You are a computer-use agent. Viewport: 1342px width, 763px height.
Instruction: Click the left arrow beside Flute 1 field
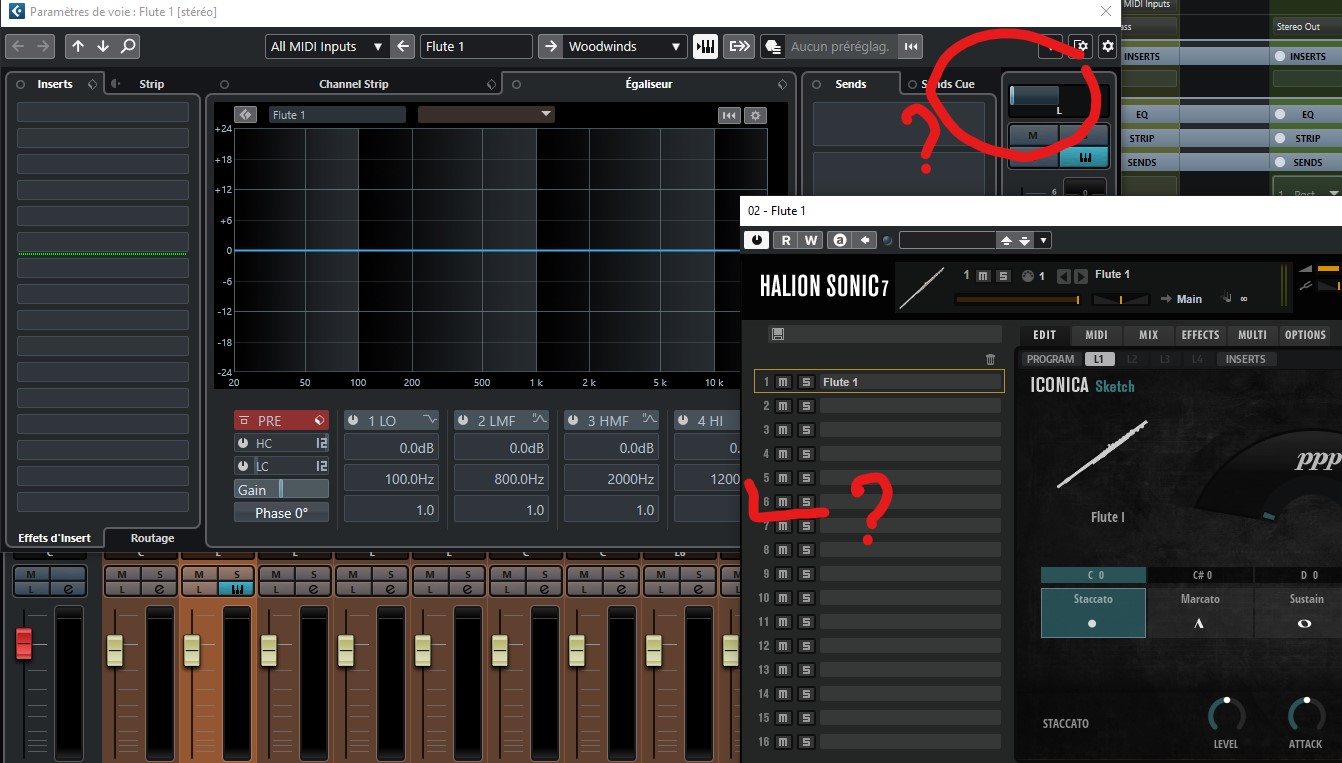coord(403,46)
